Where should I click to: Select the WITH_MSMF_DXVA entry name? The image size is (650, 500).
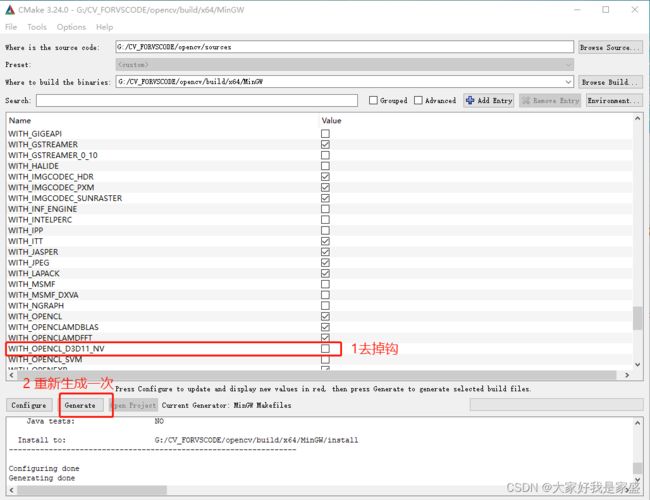[x=43, y=295]
